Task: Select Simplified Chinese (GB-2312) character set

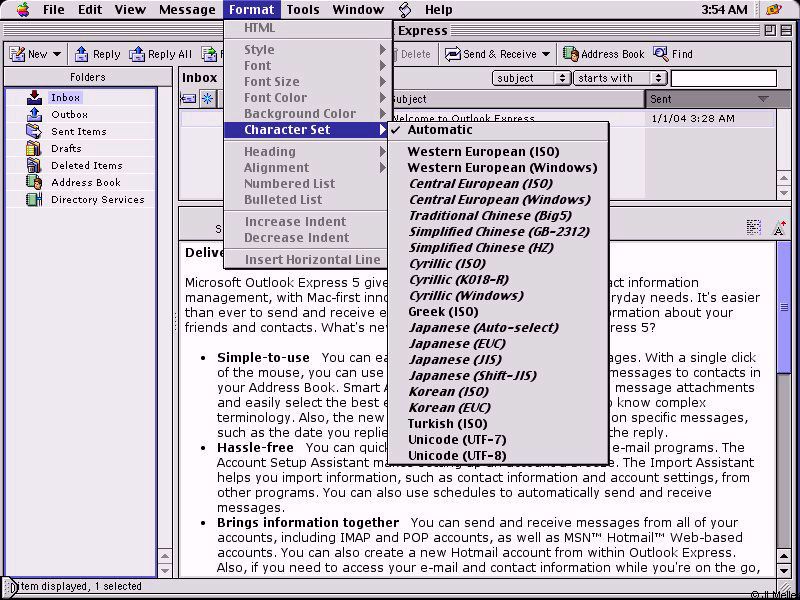Action: (x=498, y=231)
